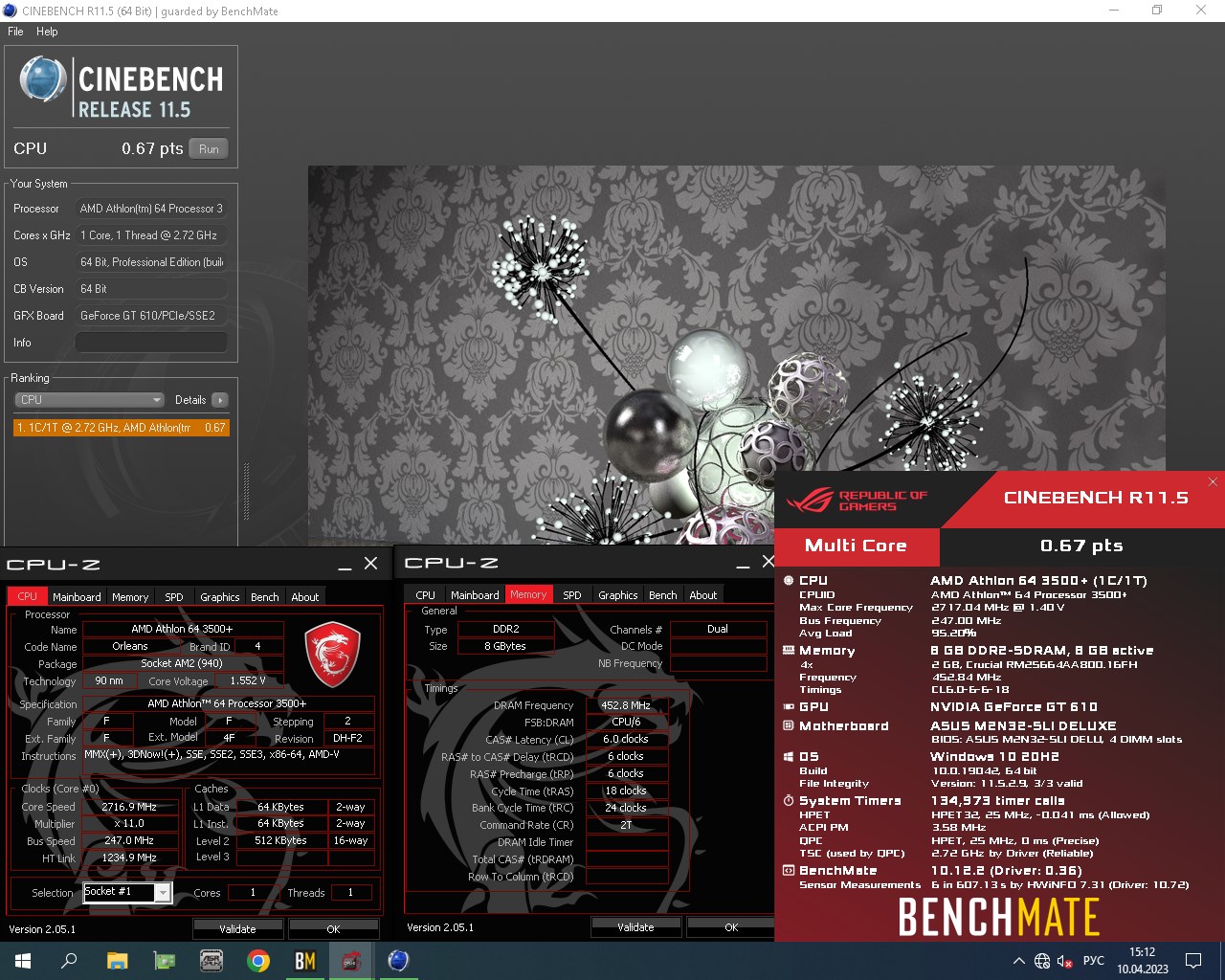Open Graphics tab in right CPU-Z
Screen dimensions: 1225x980
[x=618, y=595]
